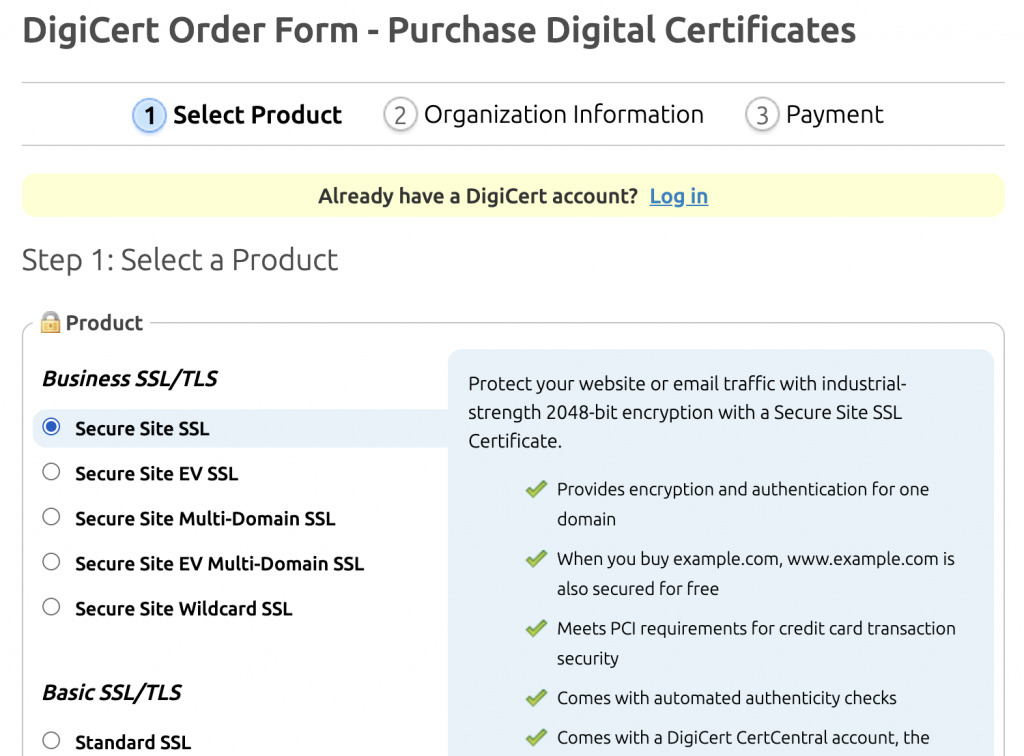Click checkmark beside 'When you buy example.com'
This screenshot has height=756, width=1024.
click(x=536, y=559)
